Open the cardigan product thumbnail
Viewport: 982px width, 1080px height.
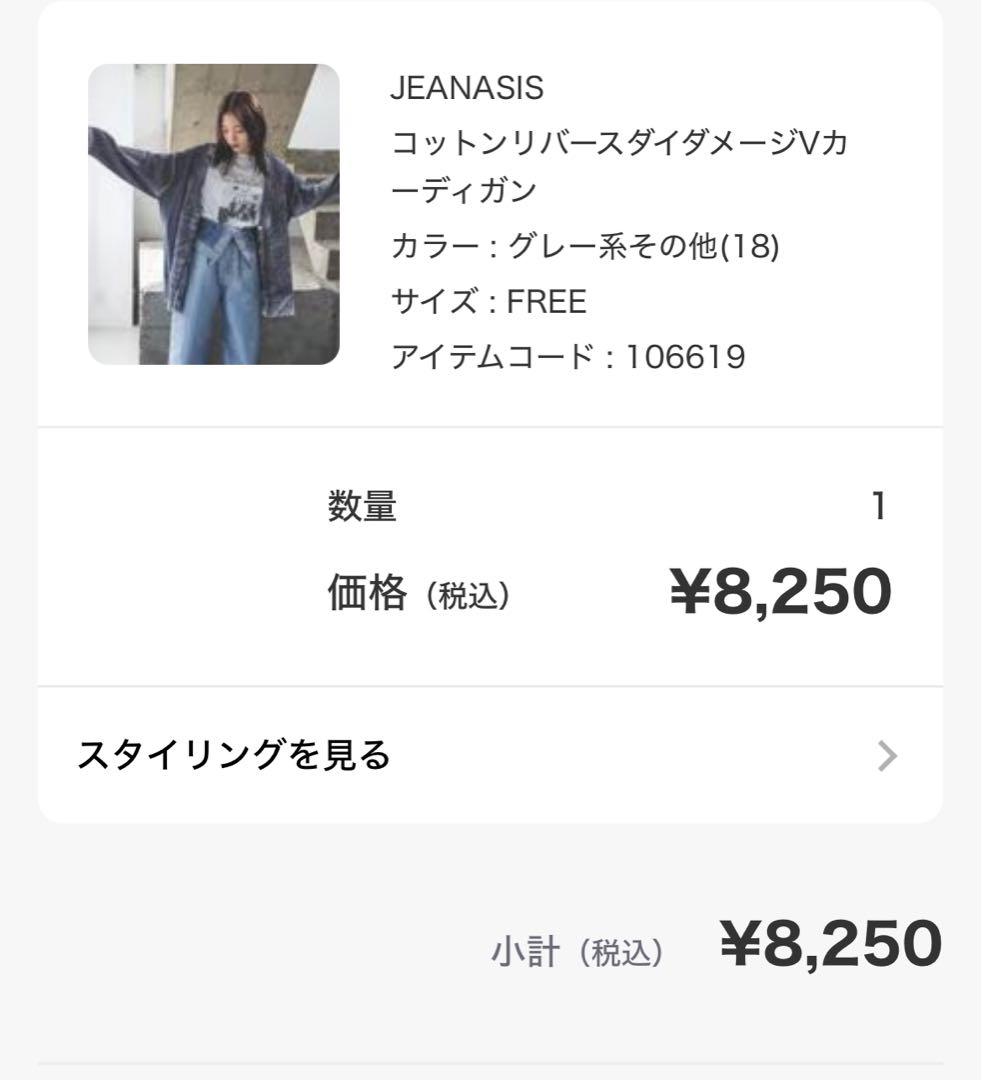click(213, 214)
